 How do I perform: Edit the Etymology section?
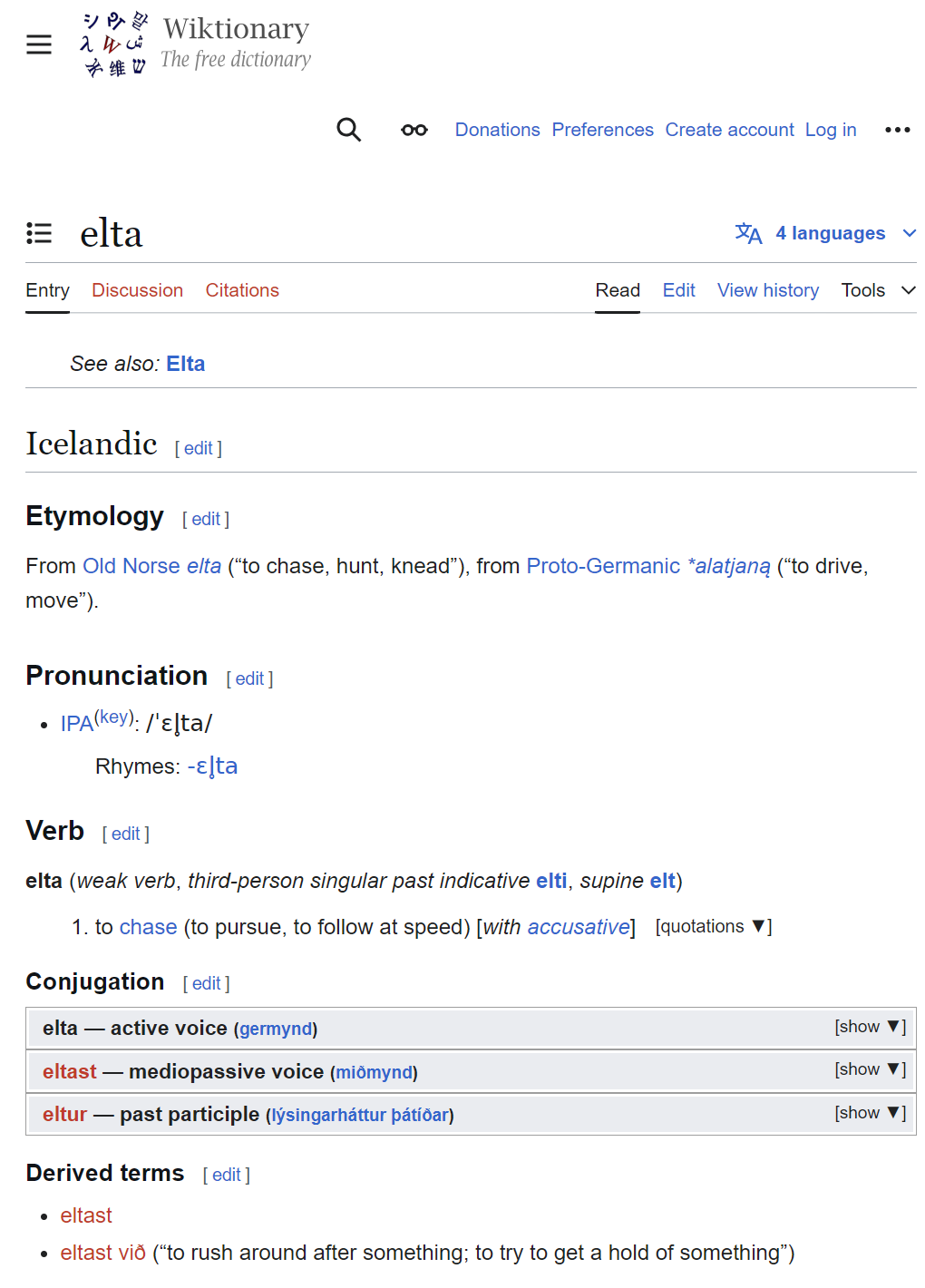pos(206,519)
